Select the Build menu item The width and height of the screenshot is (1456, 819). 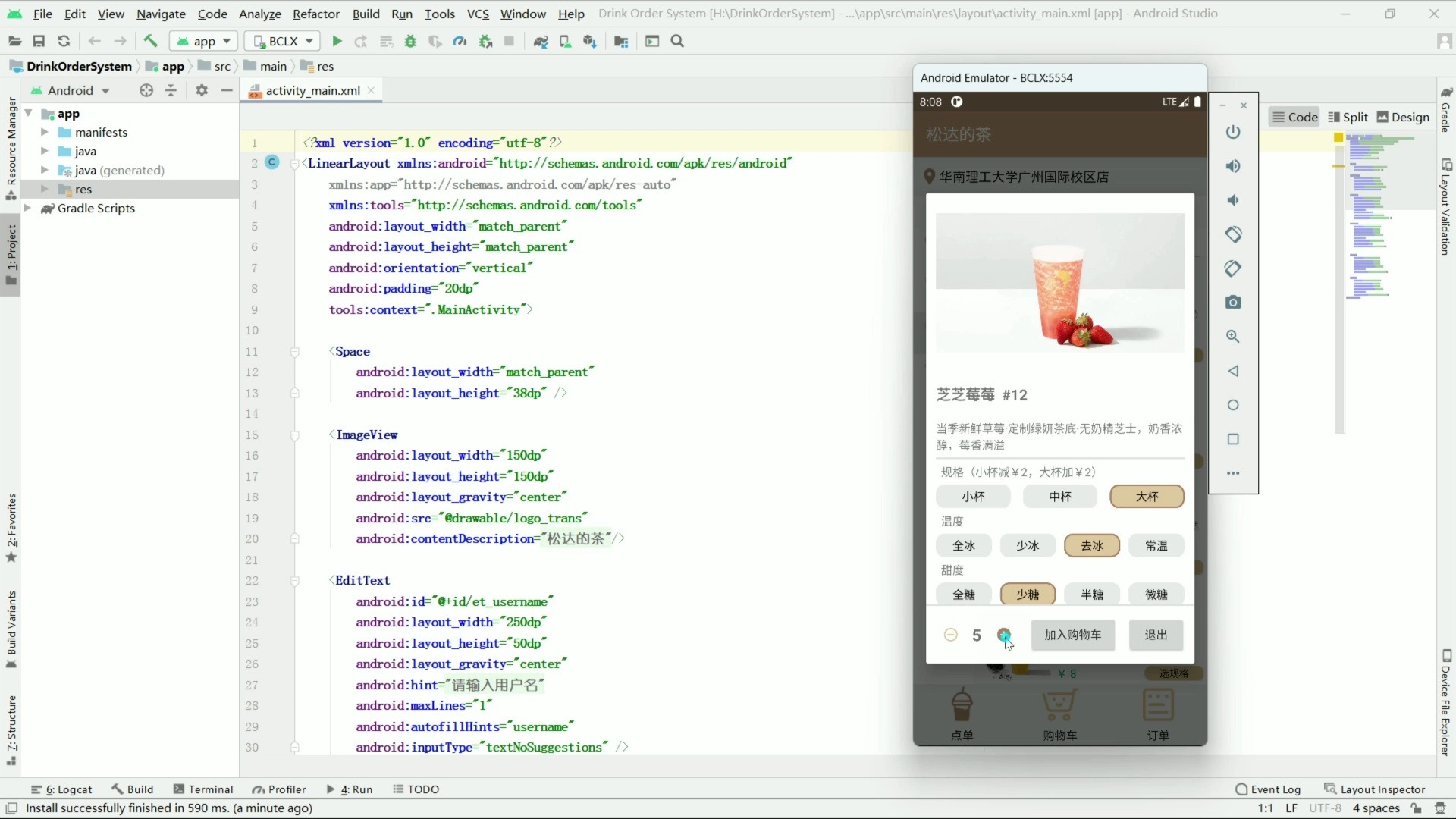pos(365,13)
